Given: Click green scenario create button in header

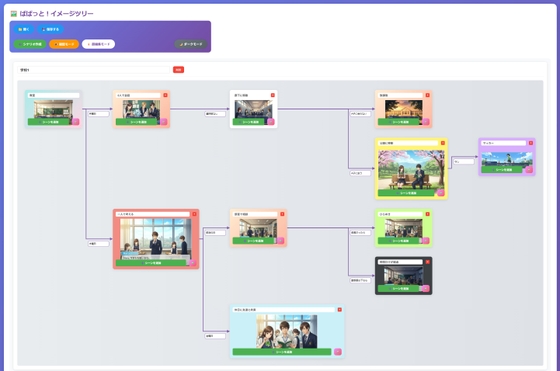Looking at the screenshot, I should [x=30, y=44].
